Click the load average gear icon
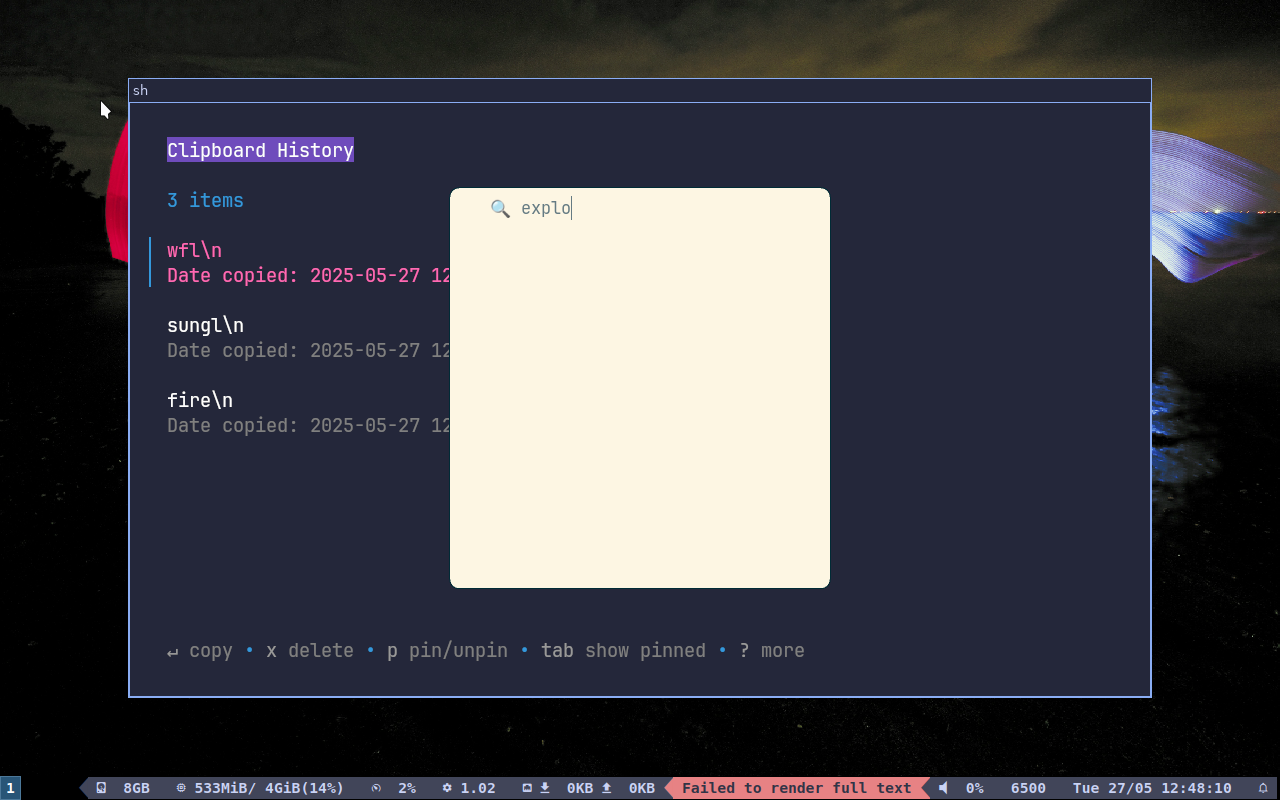Screen dimensions: 1280x800 click(x=447, y=788)
